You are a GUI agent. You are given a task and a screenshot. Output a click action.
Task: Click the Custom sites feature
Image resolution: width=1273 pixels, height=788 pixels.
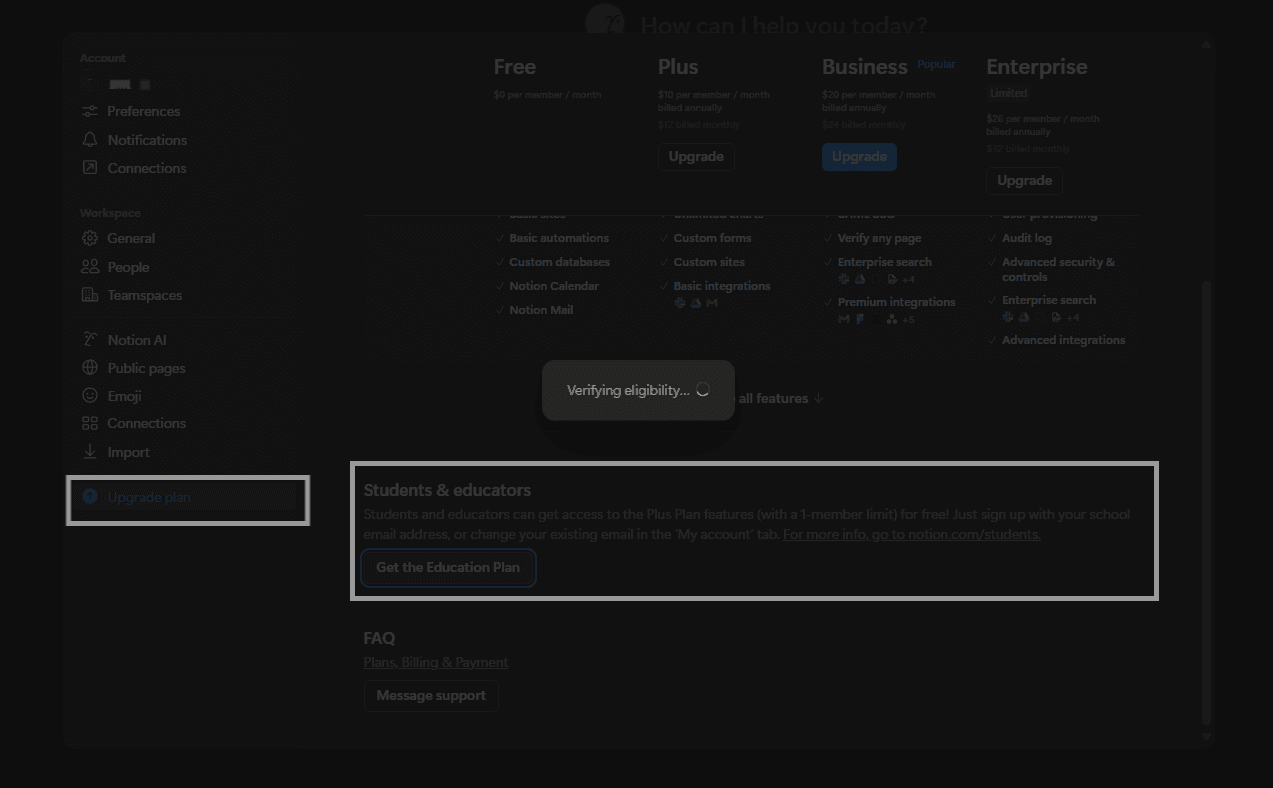click(x=709, y=262)
